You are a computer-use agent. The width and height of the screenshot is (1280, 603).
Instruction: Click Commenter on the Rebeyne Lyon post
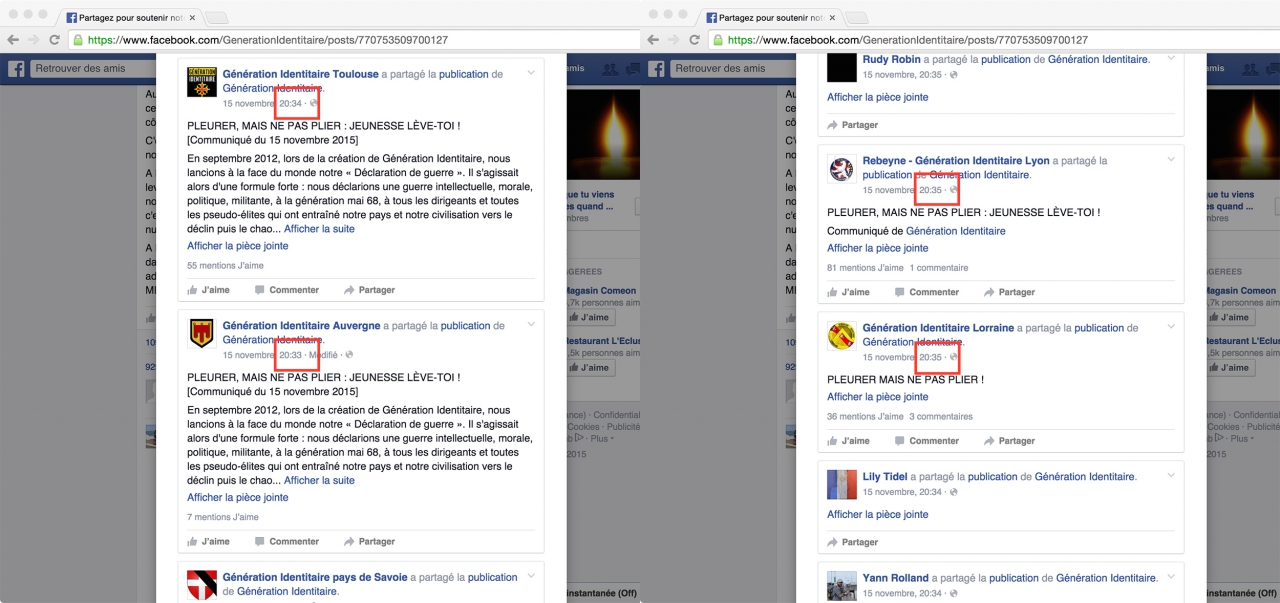(927, 292)
